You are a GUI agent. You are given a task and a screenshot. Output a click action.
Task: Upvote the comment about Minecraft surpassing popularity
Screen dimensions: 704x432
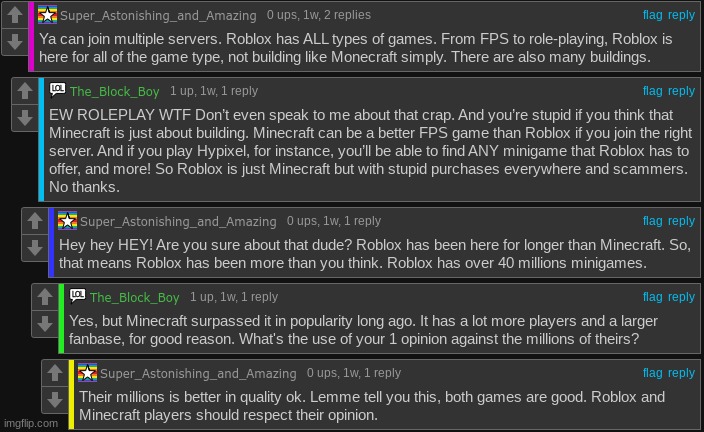point(44,297)
